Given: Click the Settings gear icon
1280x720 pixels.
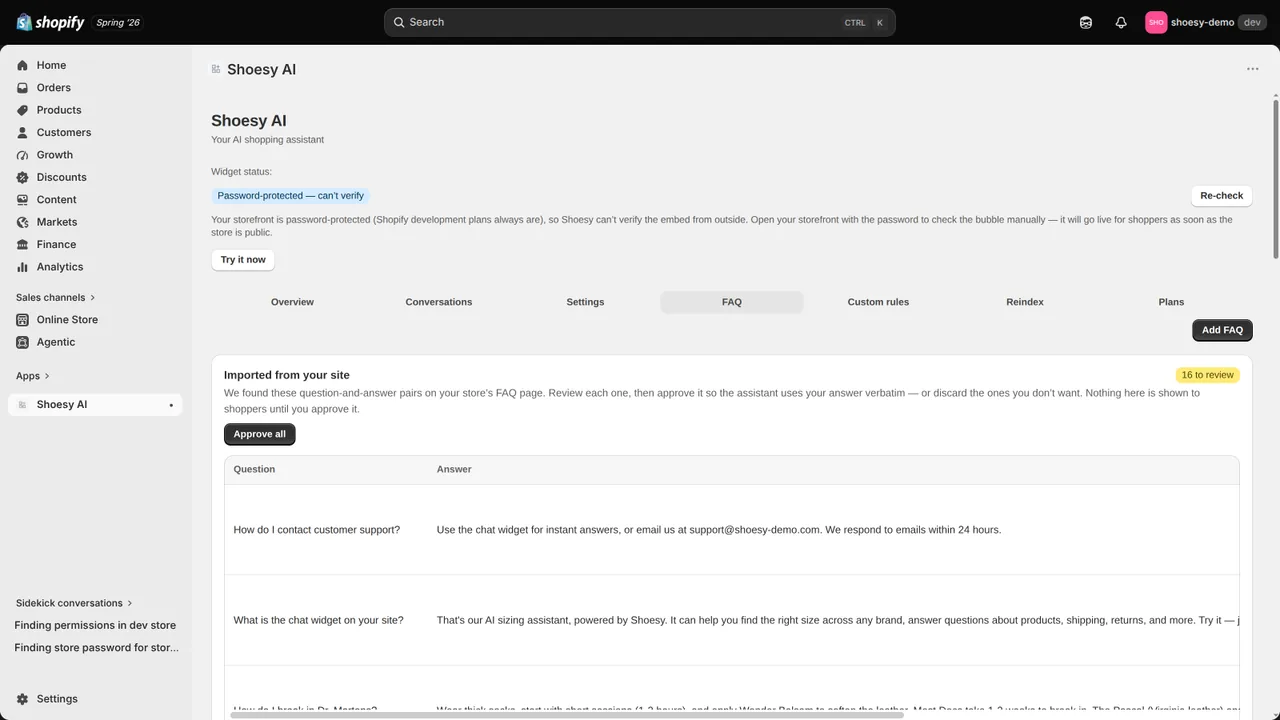Looking at the screenshot, I should pyautogui.click(x=22, y=699).
